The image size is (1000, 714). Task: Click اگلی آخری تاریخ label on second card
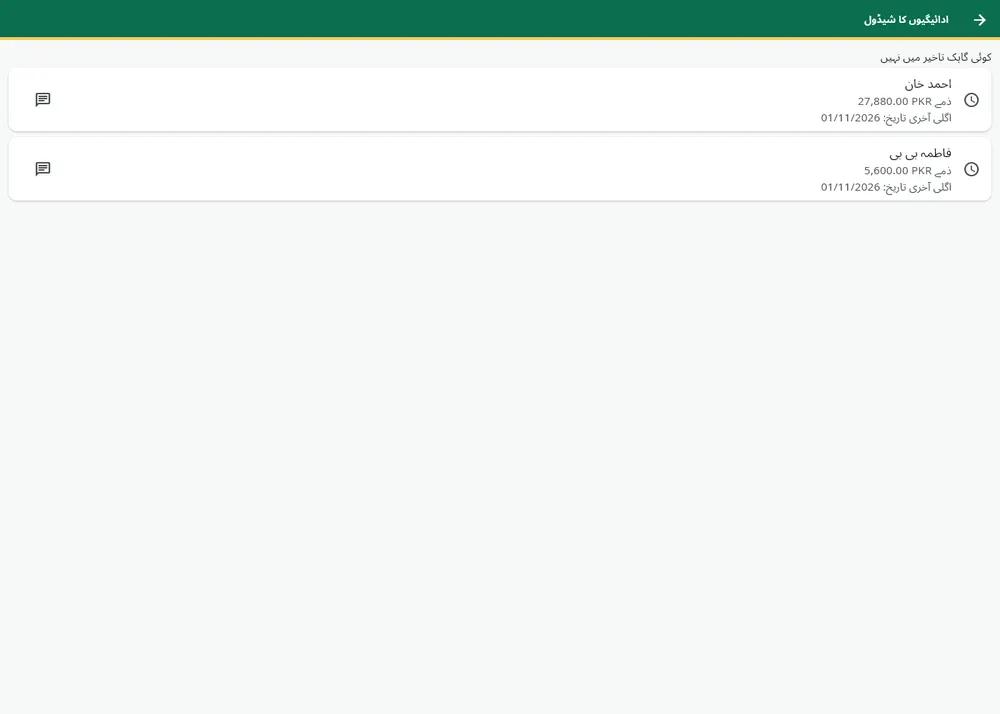click(x=917, y=187)
